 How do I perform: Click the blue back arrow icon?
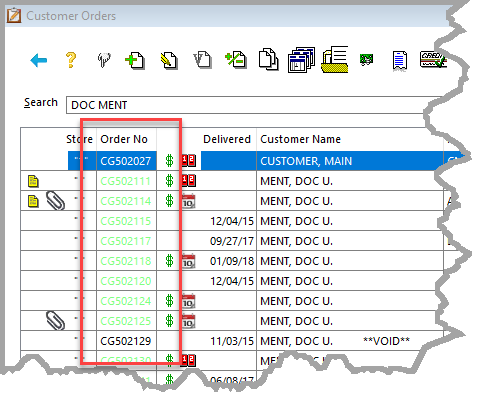coord(38,60)
